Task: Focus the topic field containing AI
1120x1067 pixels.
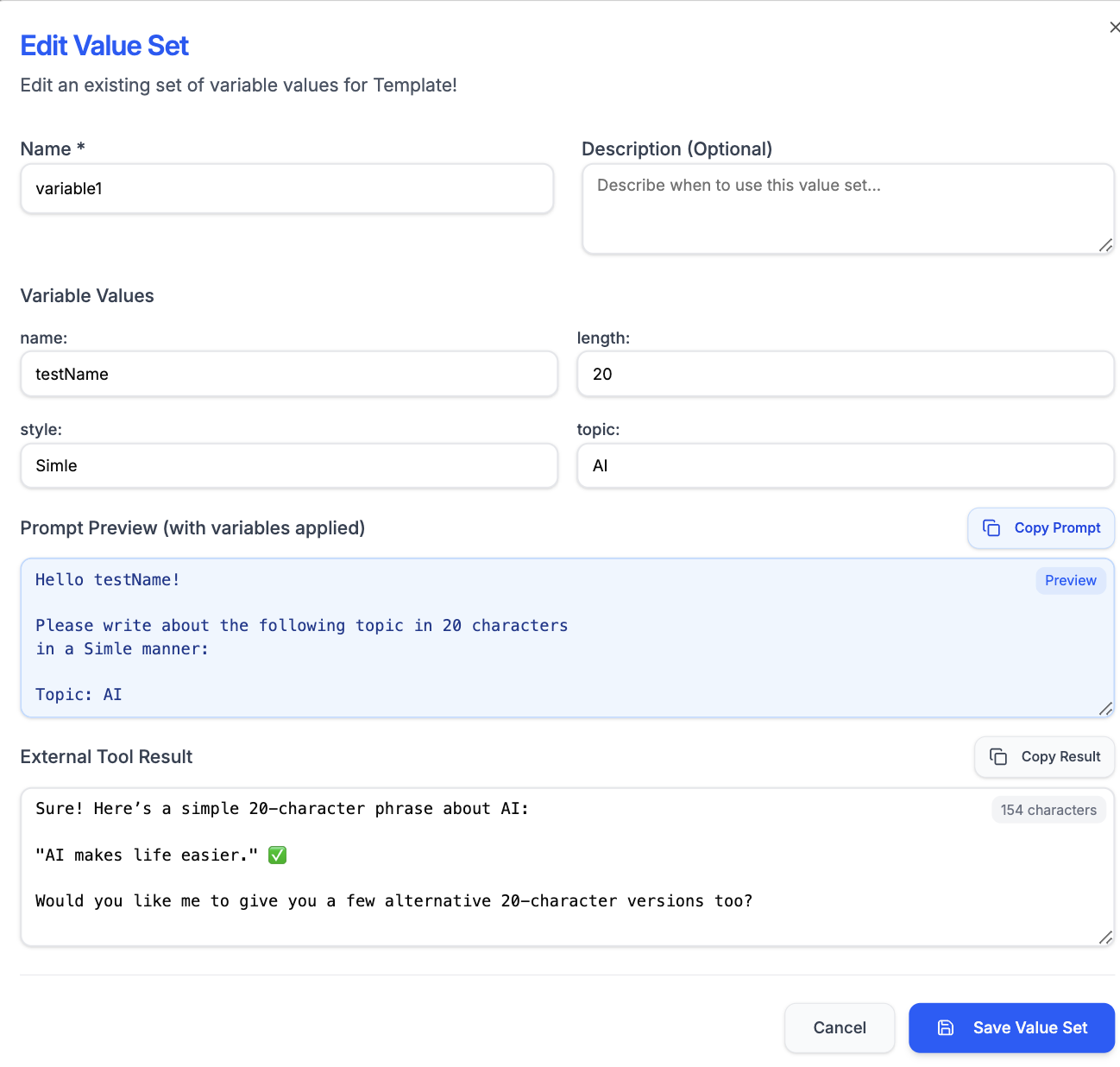Action: pos(845,466)
